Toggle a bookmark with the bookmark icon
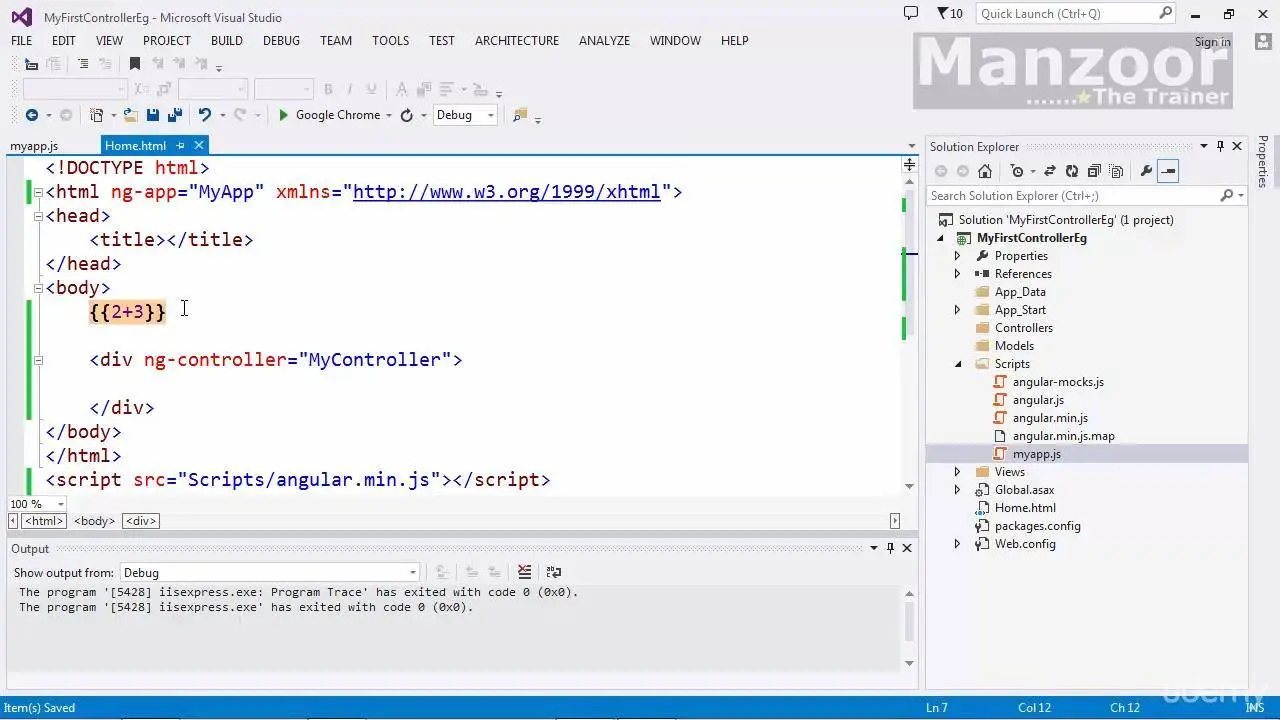Viewport: 1280px width, 720px height. [135, 64]
